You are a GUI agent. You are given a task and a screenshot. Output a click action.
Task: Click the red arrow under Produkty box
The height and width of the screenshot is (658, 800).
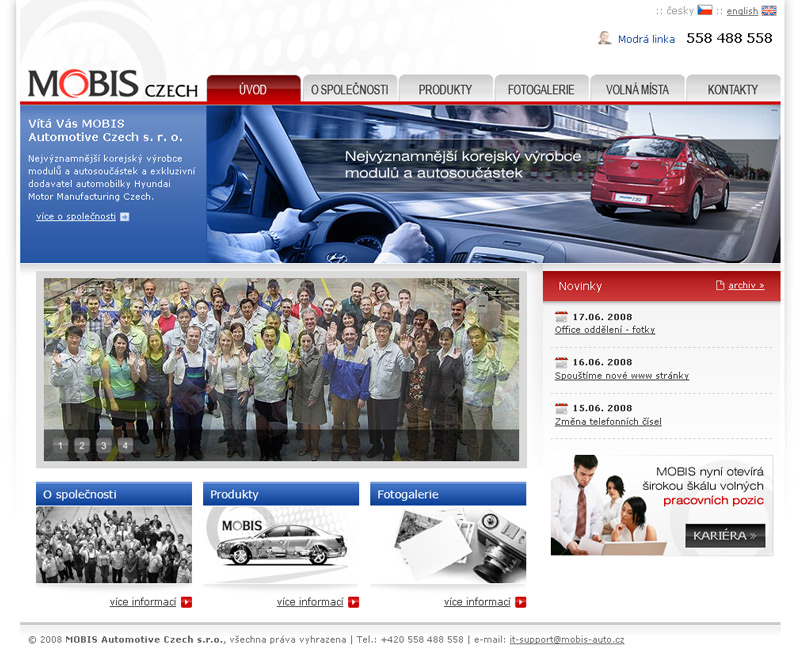tap(354, 602)
